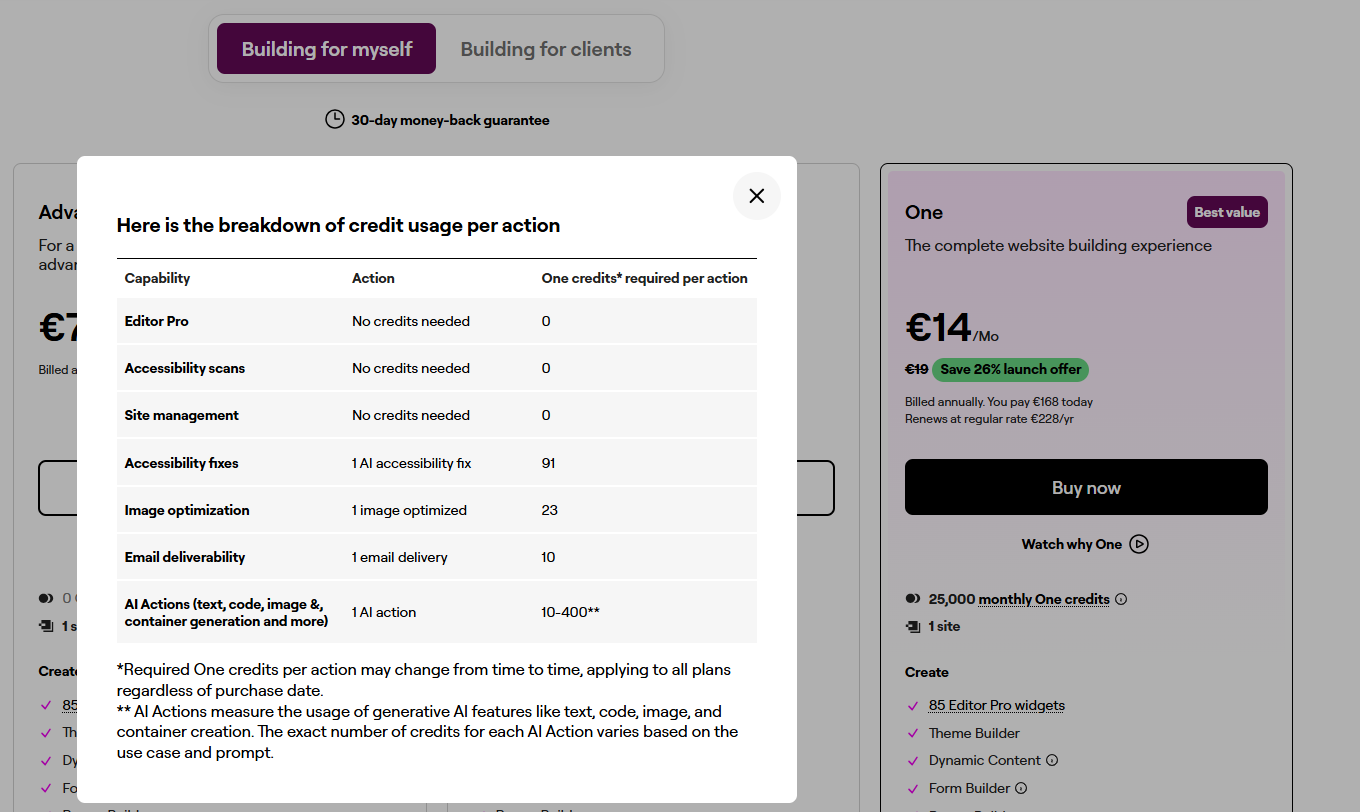Switch to Building for clients tab

pos(546,49)
